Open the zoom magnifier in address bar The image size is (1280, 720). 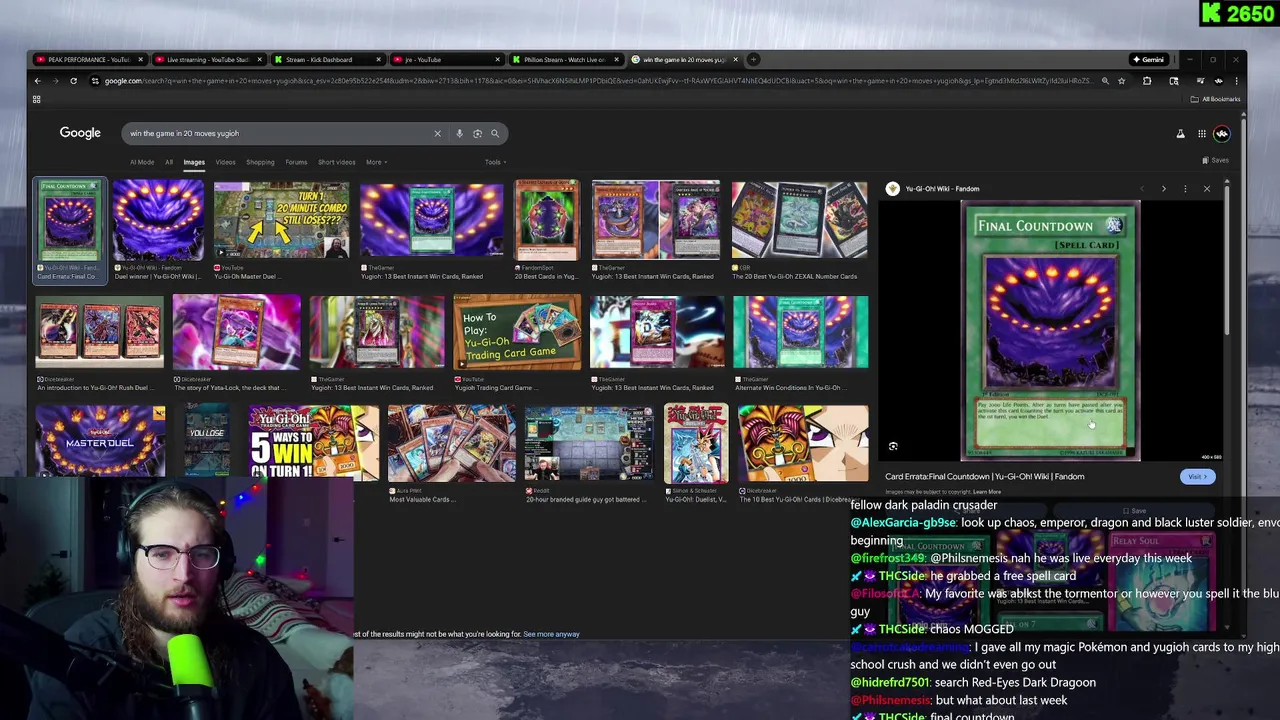tap(1105, 81)
